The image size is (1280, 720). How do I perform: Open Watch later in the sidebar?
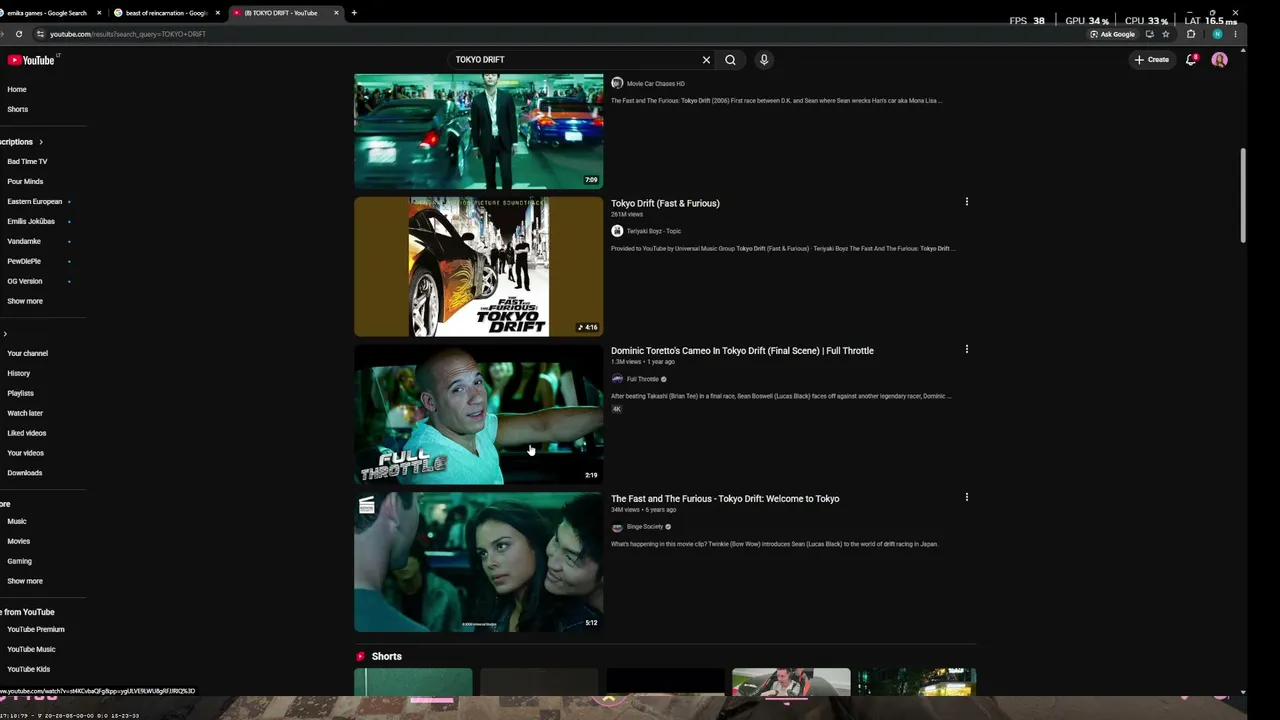25,413
